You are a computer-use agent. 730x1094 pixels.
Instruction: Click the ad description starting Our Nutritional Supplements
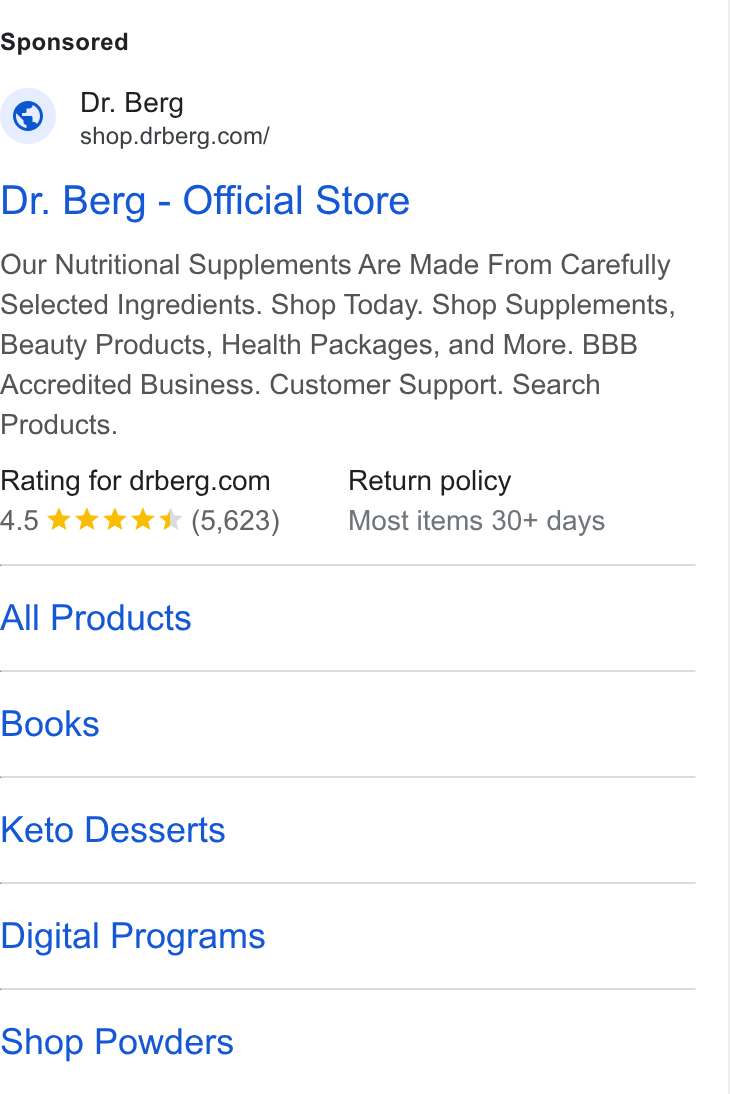[338, 345]
